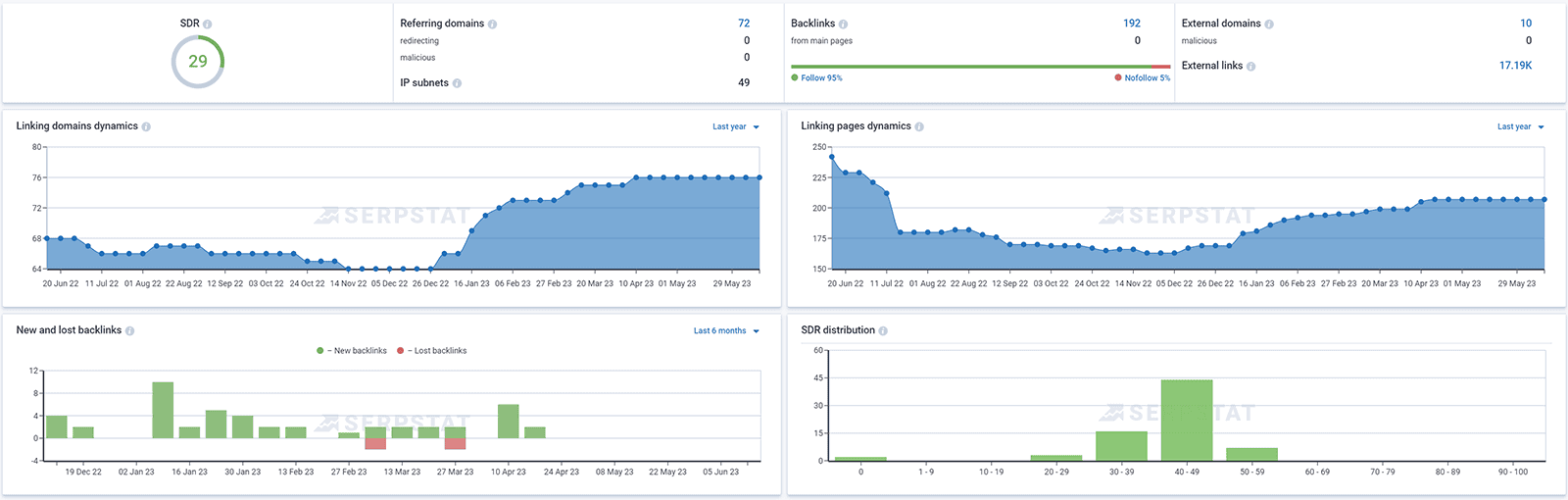Open the 192 backlinks count link
1568x500 pixels.
tap(1132, 24)
